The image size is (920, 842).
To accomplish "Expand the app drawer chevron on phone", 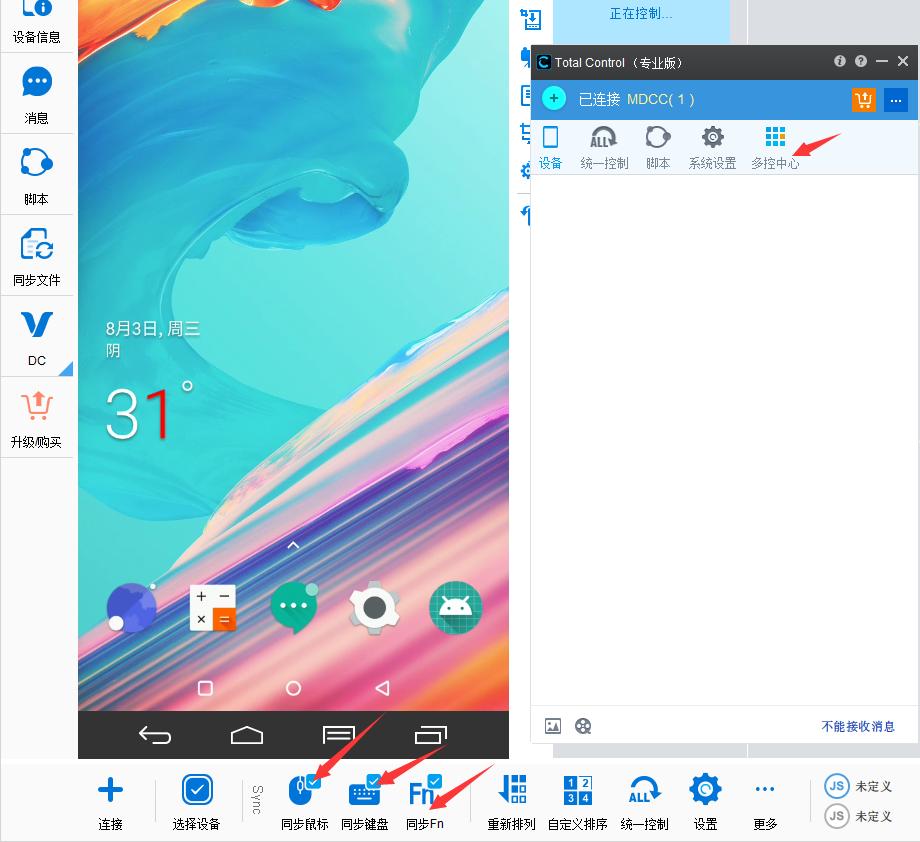I will coord(293,546).
